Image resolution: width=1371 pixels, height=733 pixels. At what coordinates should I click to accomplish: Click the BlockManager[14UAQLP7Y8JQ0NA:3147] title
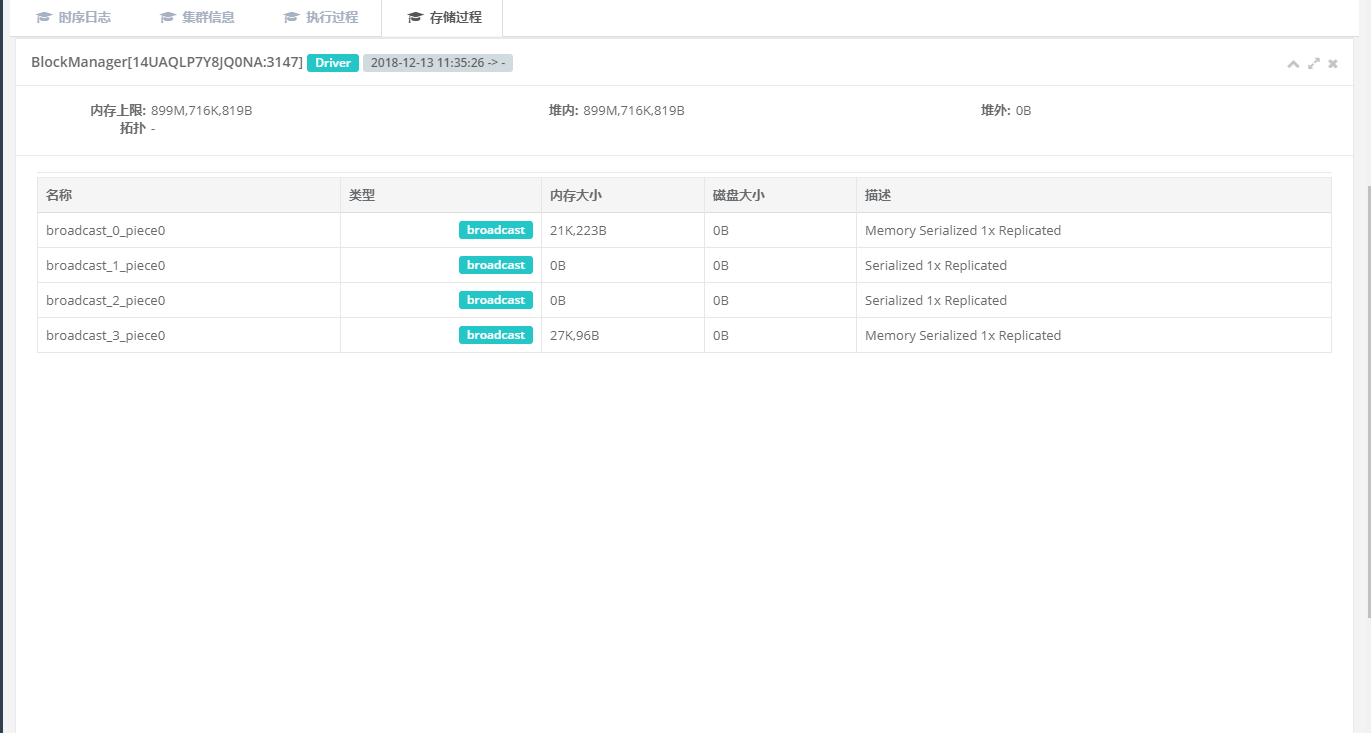tap(166, 62)
